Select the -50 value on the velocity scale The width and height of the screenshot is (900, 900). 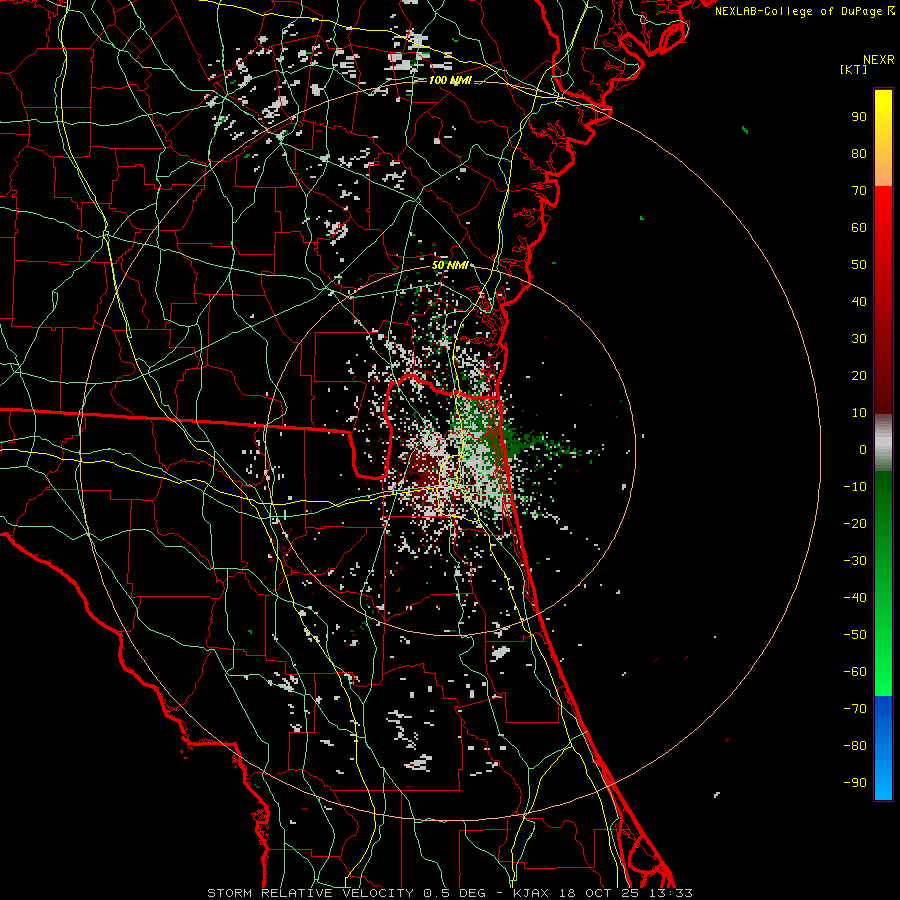point(855,635)
